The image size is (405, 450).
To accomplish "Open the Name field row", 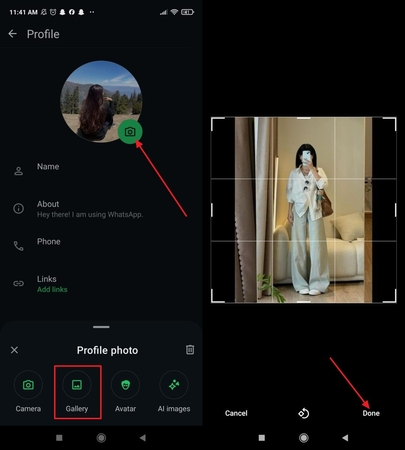I will [x=101, y=171].
